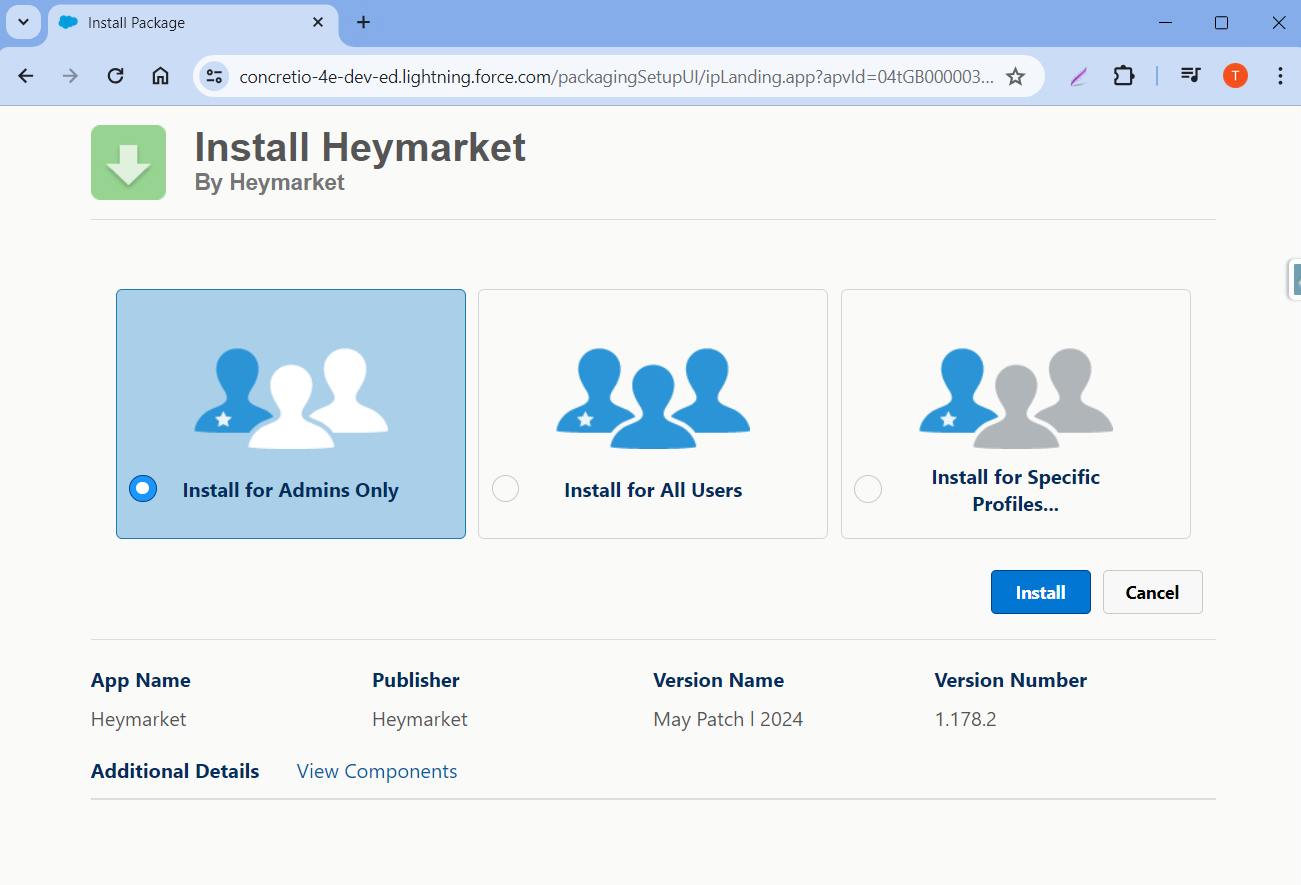
Task: Click the URL in the address bar
Action: tap(616, 76)
